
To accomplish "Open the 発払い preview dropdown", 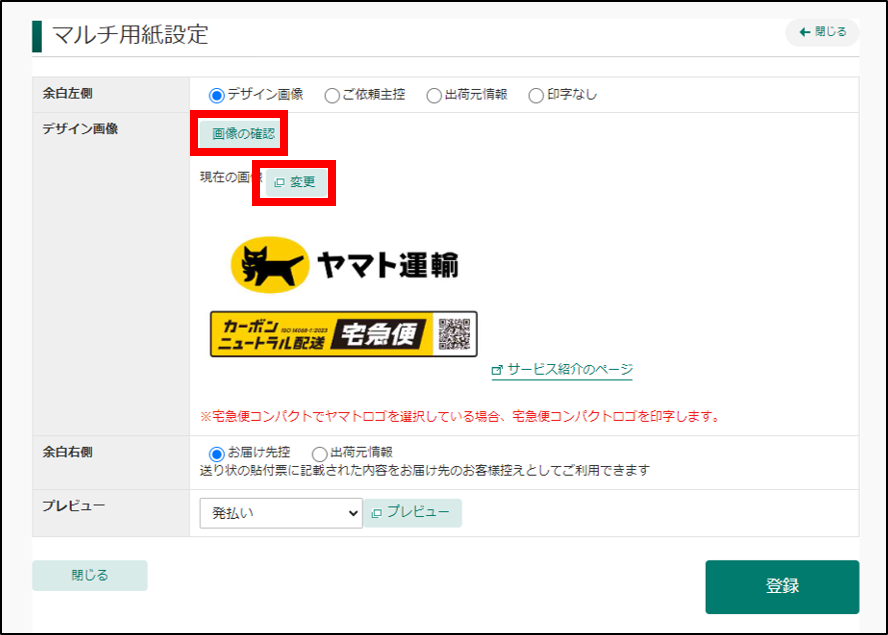I will click(281, 513).
